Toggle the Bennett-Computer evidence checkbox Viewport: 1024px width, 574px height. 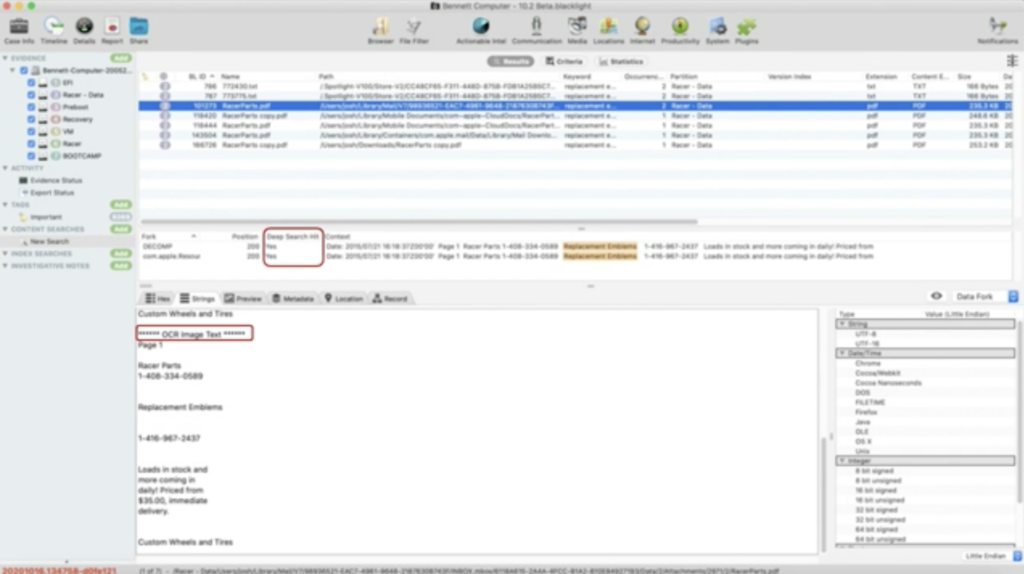[x=24, y=71]
